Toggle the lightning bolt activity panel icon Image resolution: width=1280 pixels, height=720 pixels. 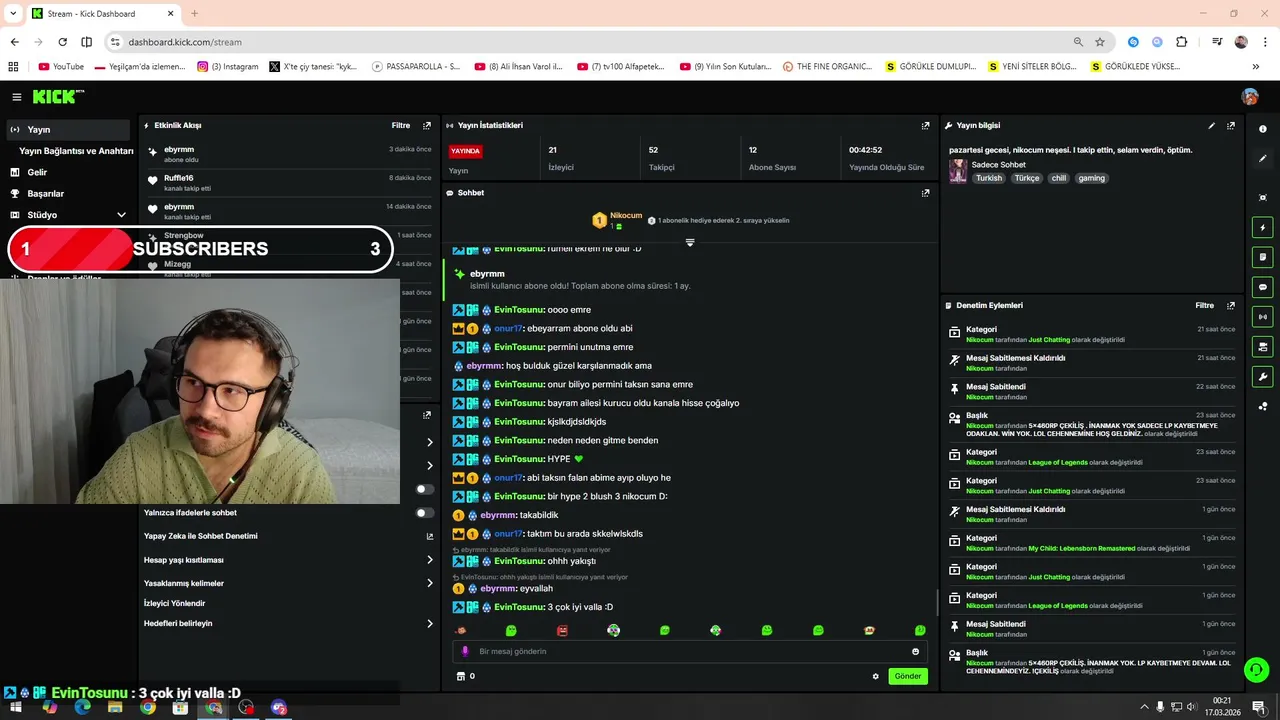1263,228
